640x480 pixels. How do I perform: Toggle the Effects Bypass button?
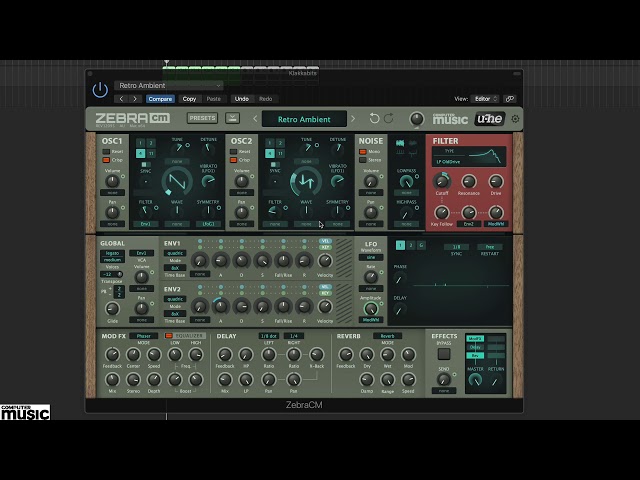[444, 354]
